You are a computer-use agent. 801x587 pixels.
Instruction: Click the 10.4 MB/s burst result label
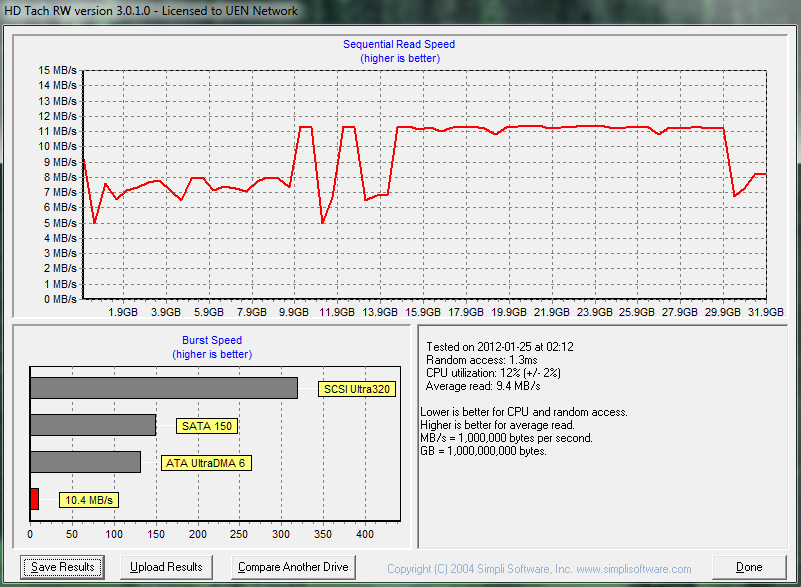[x=89, y=500]
